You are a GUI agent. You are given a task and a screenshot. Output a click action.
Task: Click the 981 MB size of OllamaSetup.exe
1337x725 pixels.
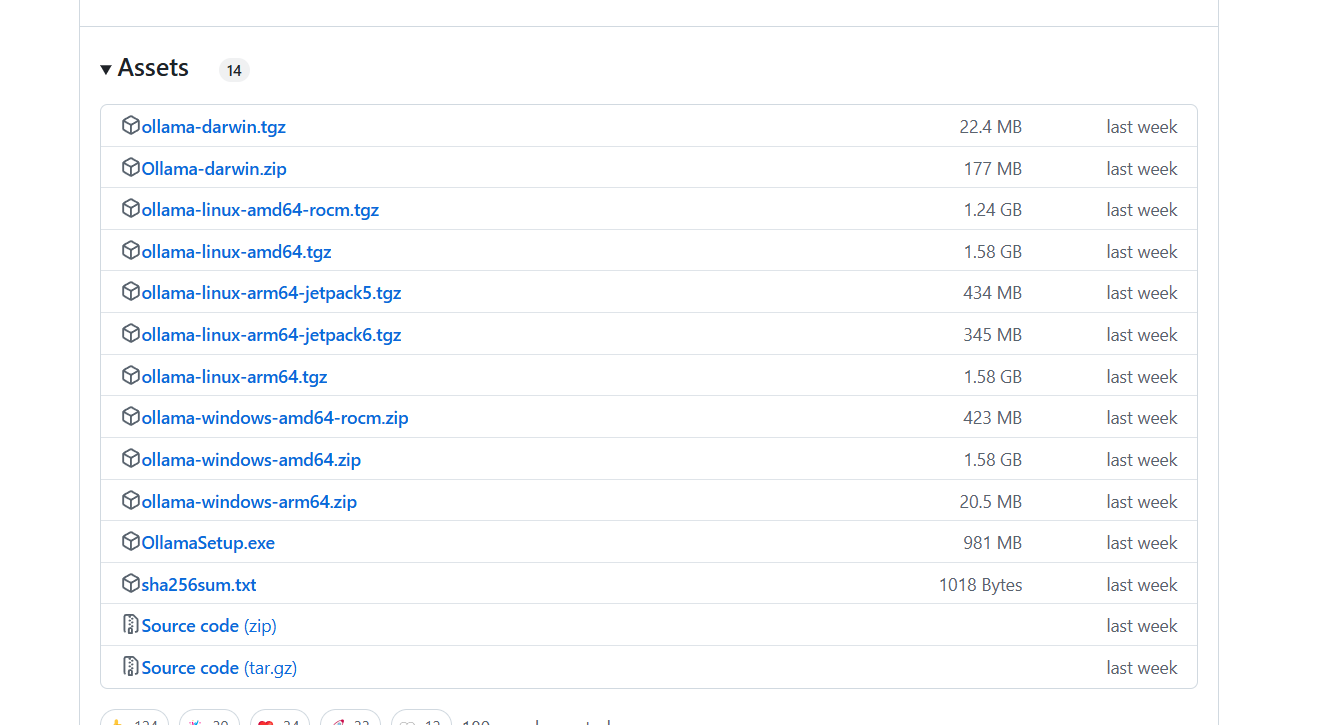[993, 543]
